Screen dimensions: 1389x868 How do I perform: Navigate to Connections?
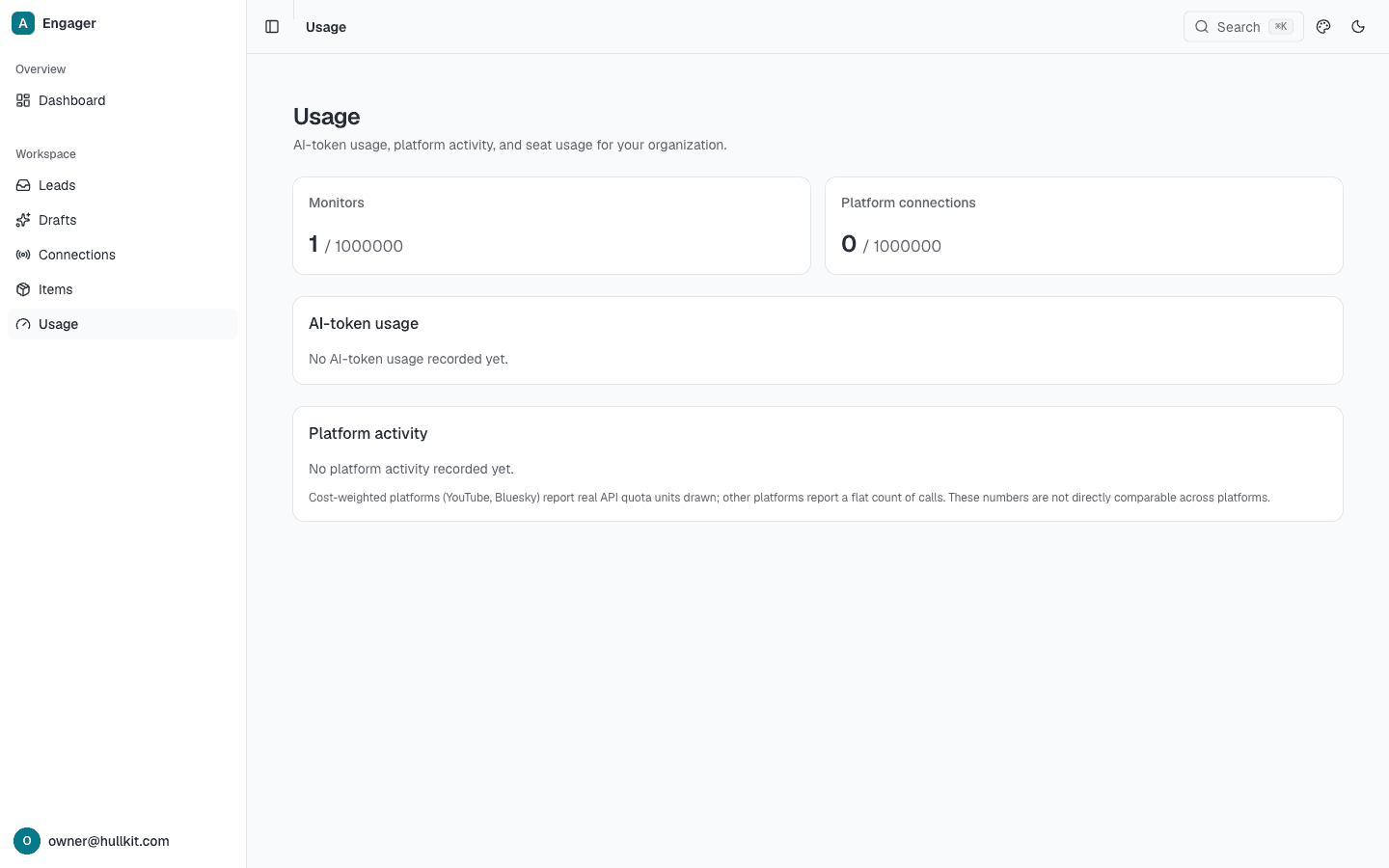point(123,255)
